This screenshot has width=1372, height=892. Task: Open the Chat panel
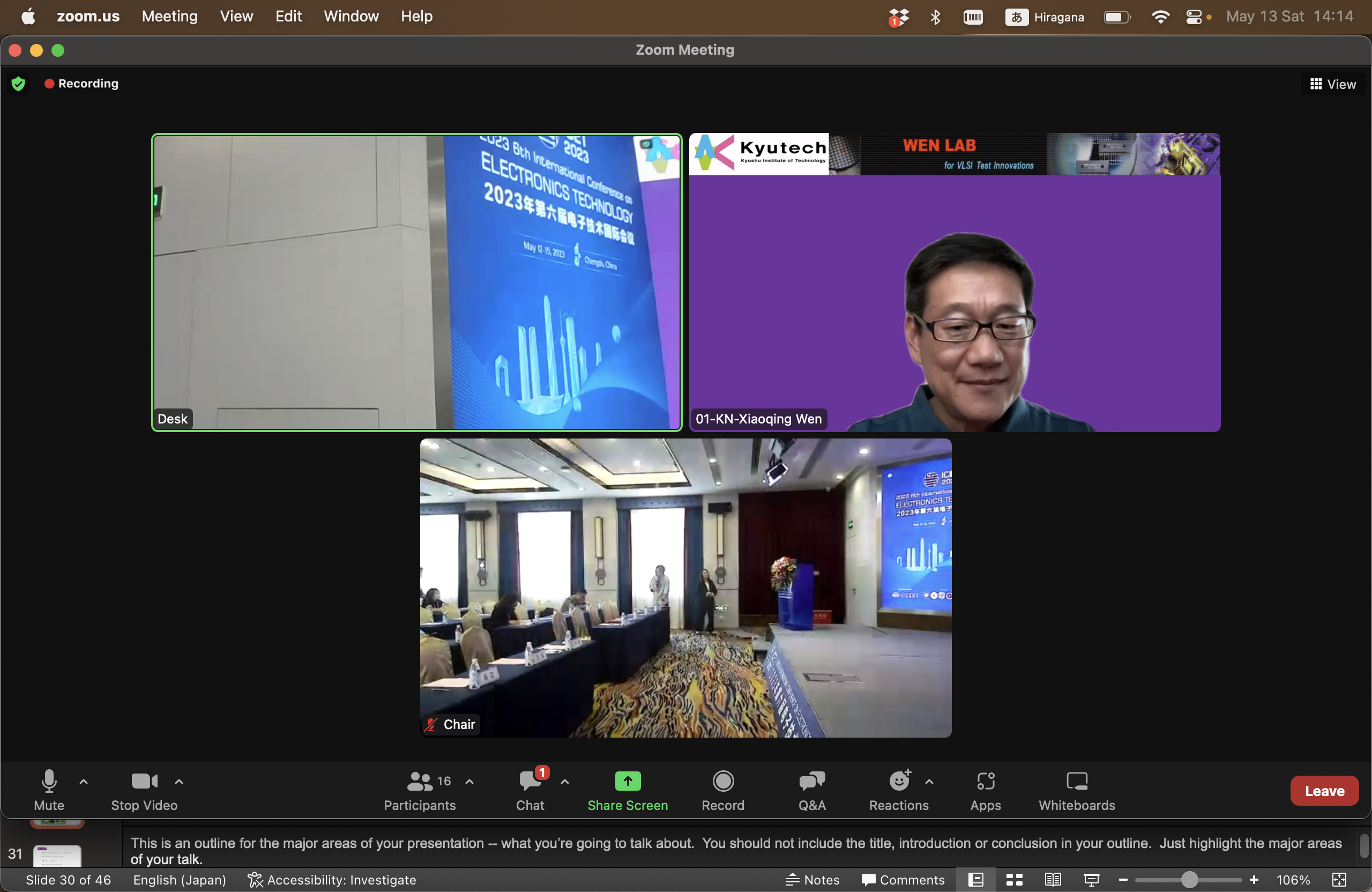coord(529,790)
